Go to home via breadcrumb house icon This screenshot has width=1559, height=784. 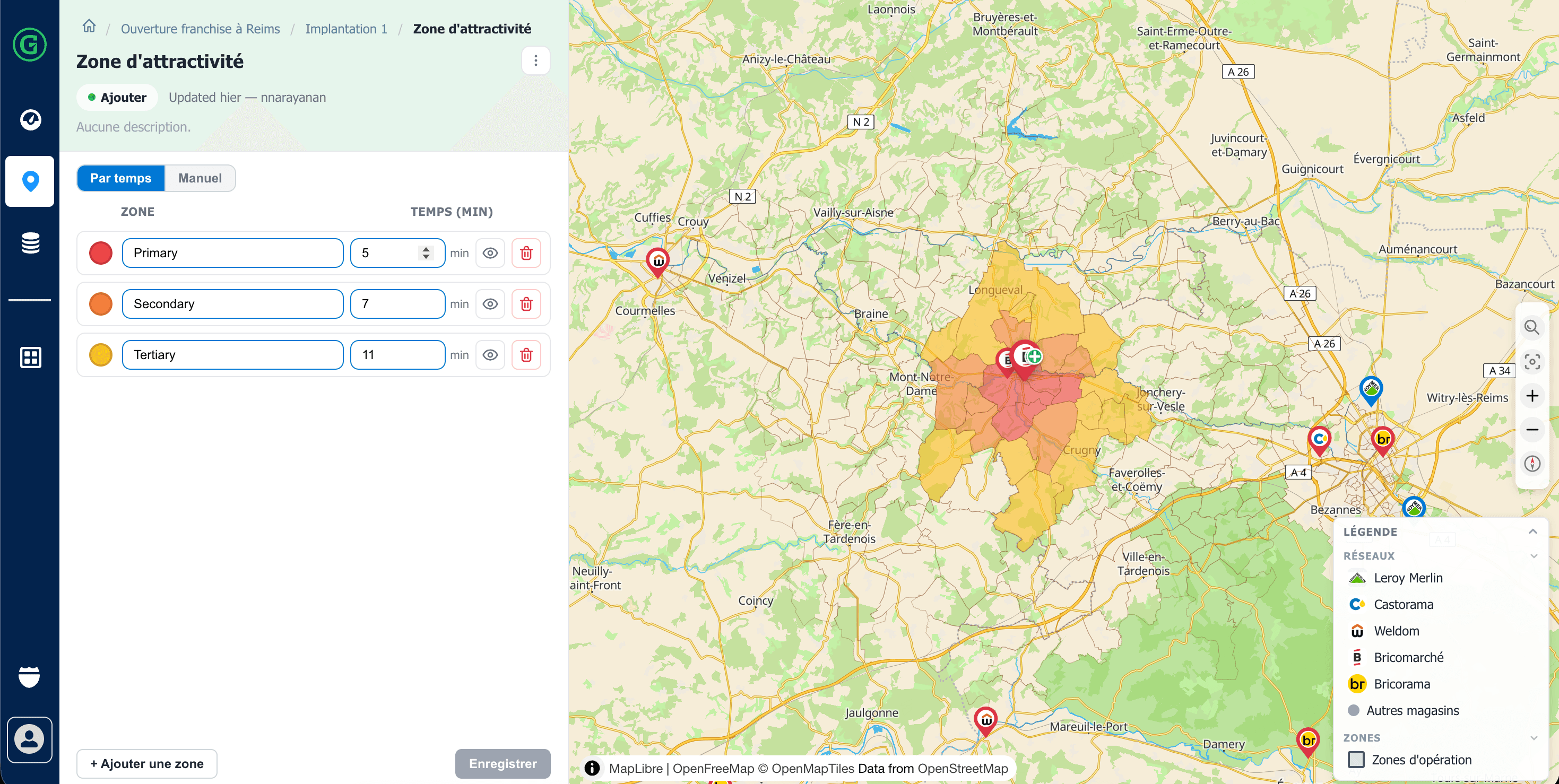(89, 27)
